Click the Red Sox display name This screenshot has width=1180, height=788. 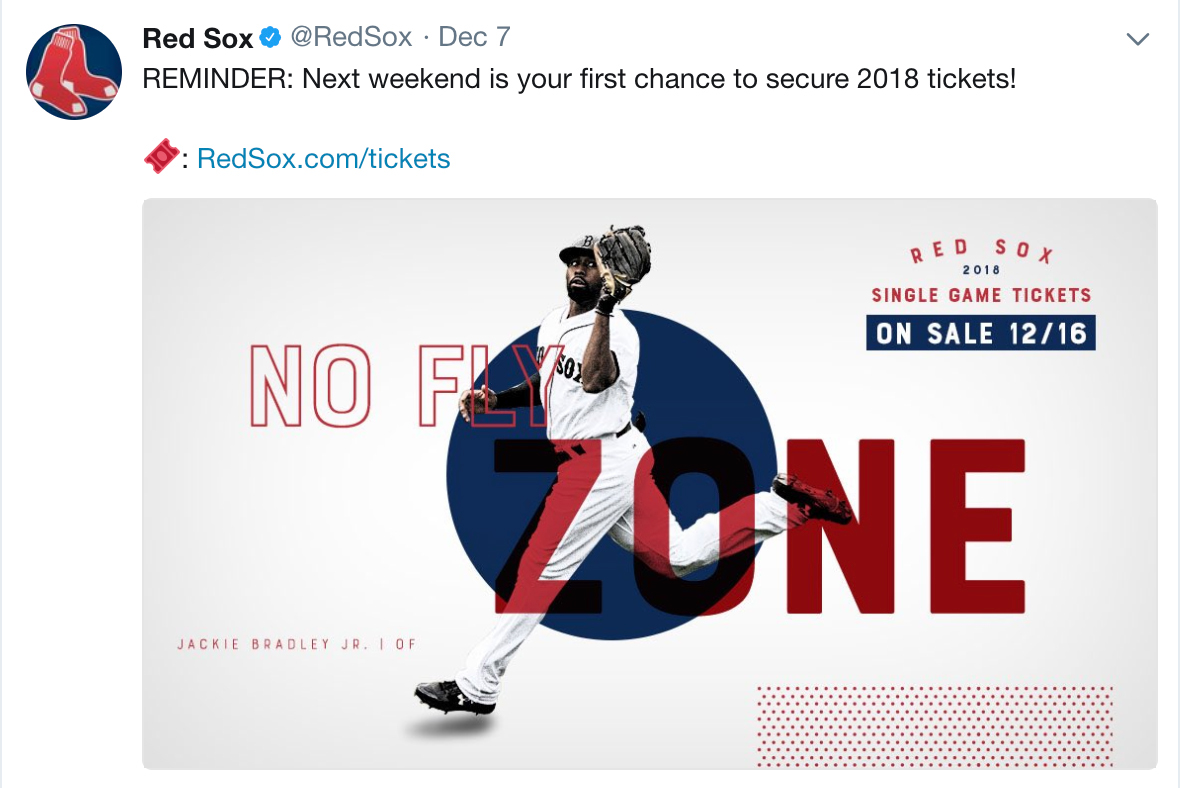click(198, 38)
